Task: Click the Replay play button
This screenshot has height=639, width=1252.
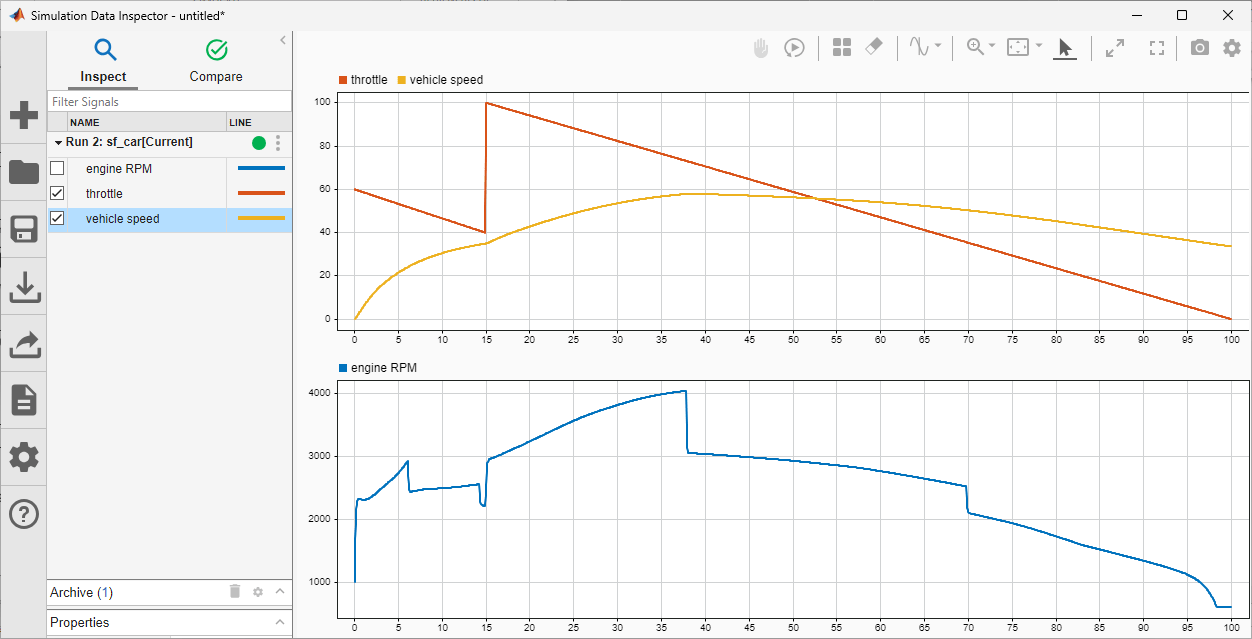Action: tap(794, 47)
